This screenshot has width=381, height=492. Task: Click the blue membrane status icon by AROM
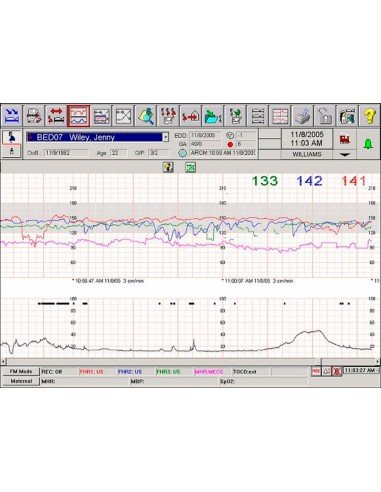pos(182,153)
